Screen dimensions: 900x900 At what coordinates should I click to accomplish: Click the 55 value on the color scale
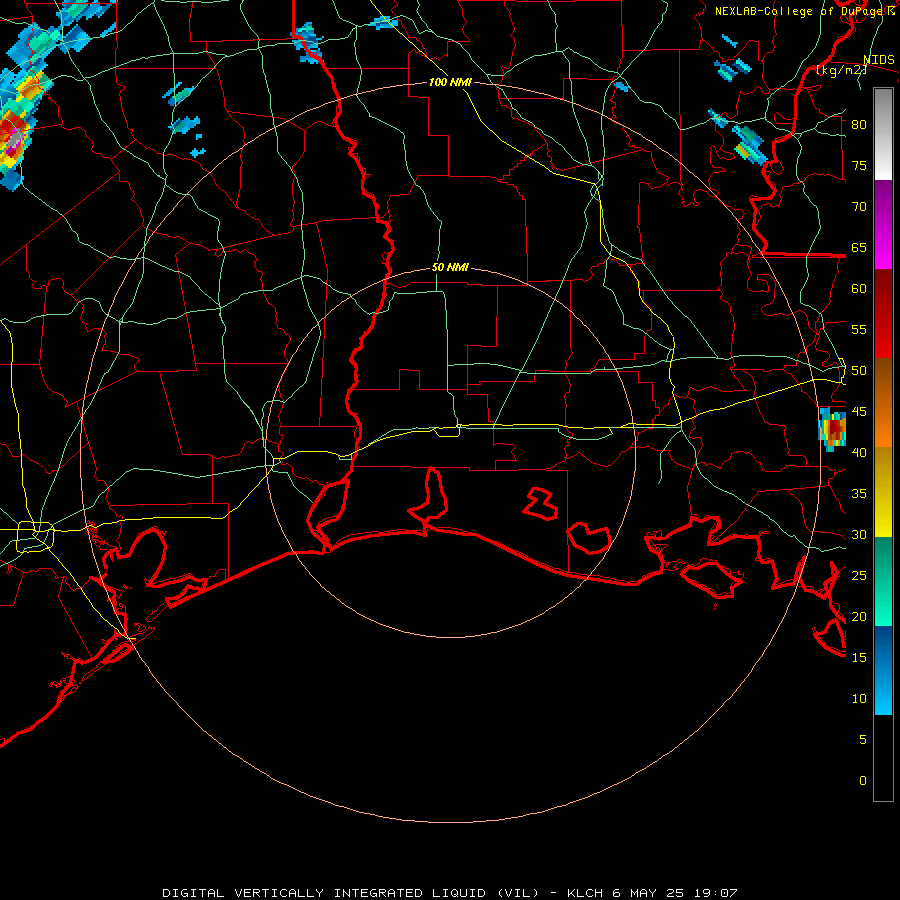[x=859, y=329]
